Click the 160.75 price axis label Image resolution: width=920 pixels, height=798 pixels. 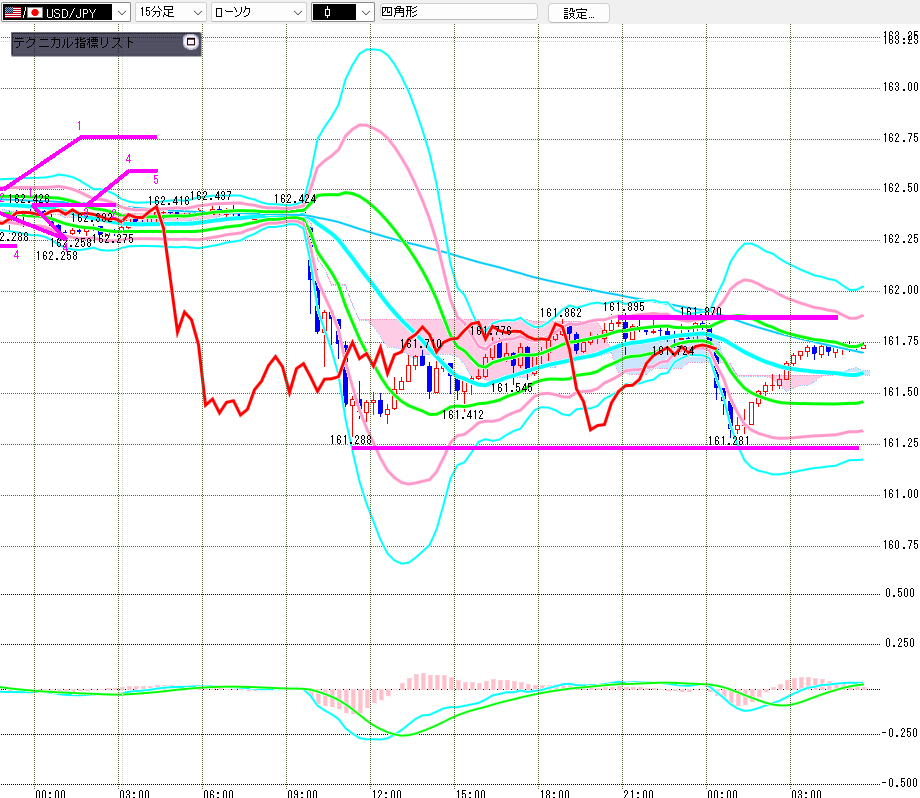coord(901,545)
